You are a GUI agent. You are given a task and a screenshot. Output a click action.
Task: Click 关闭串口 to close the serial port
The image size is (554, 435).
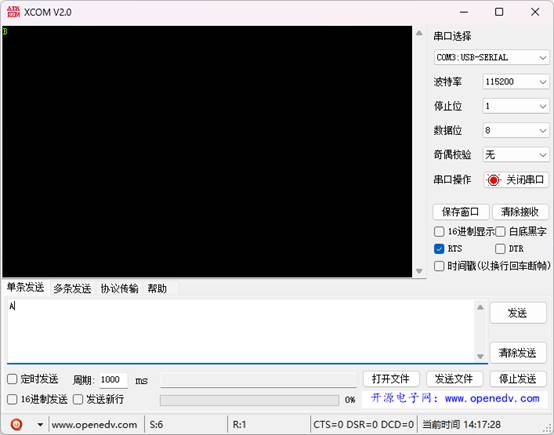click(x=515, y=180)
